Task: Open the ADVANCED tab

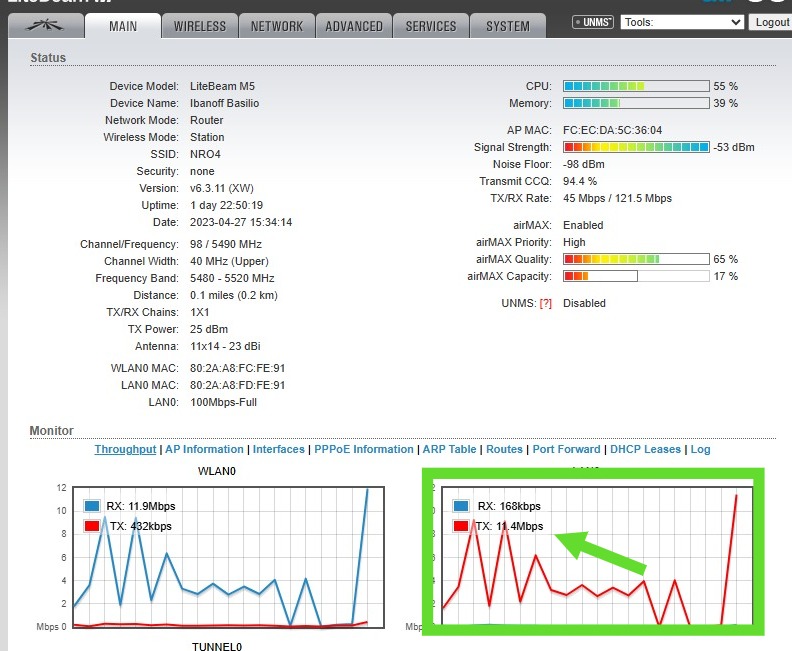Action: coord(354,26)
